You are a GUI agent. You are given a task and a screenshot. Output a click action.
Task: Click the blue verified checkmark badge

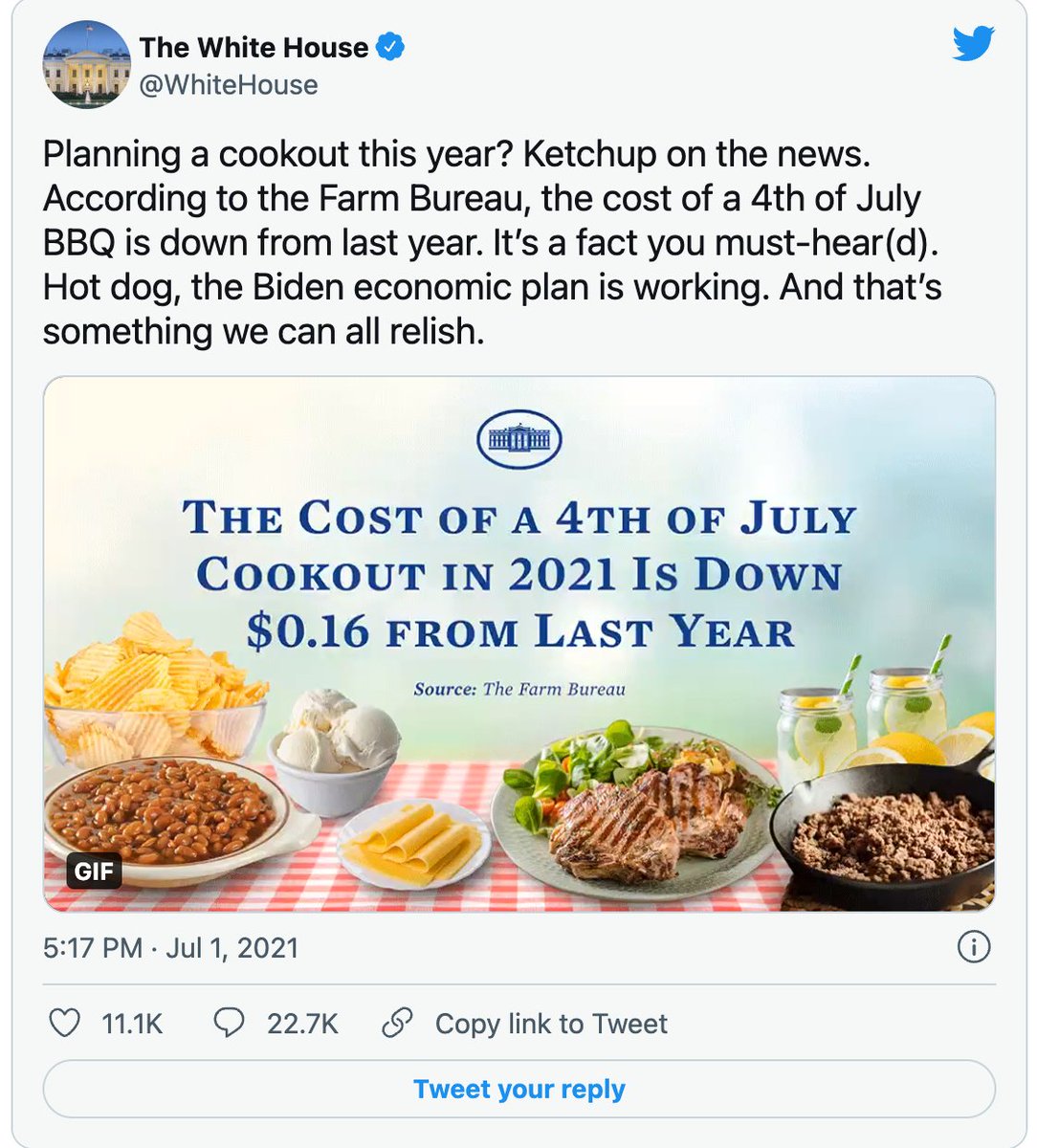click(x=389, y=47)
